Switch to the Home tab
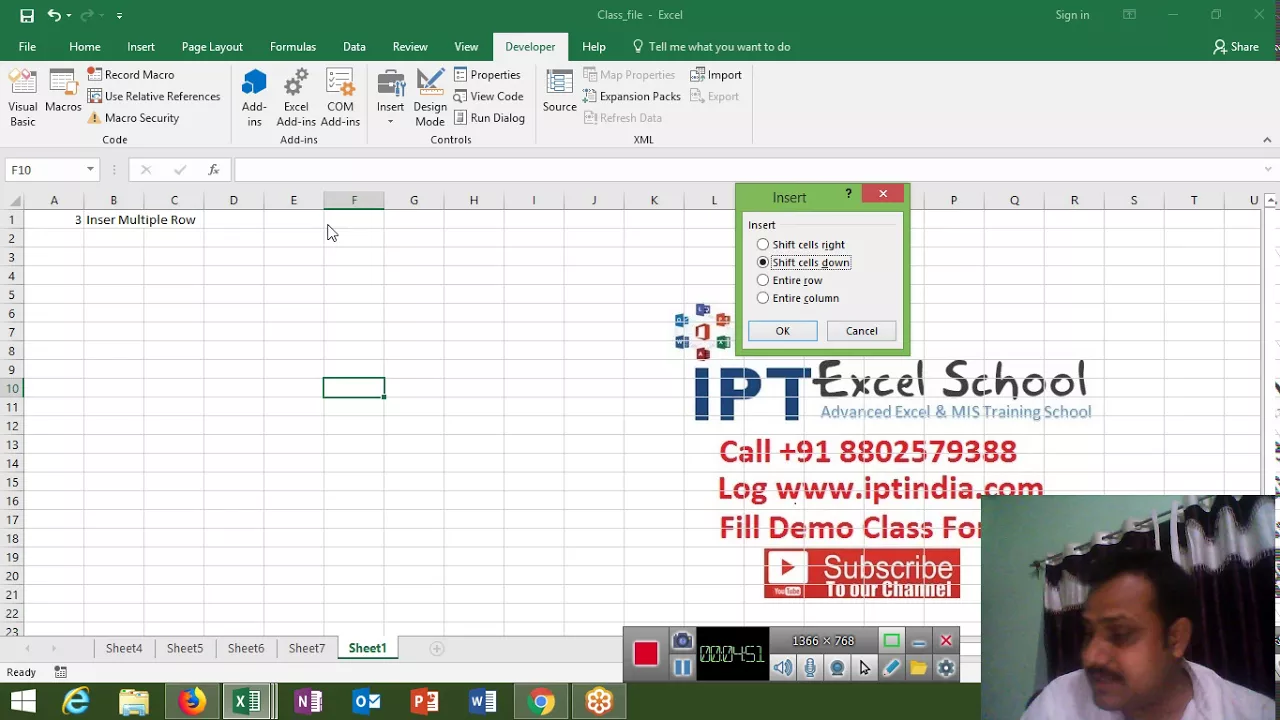 tap(85, 47)
